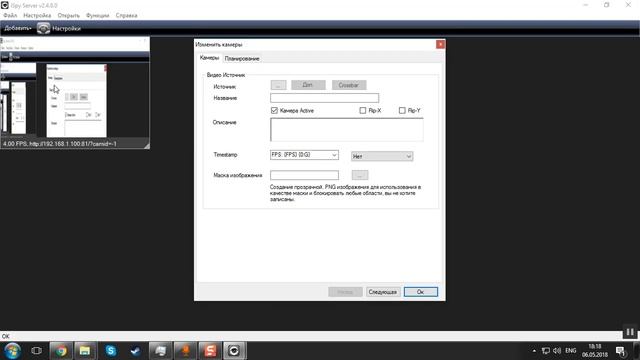Screen dimensions: 640x360
Task: Open the Windows Start button
Action: (x=13, y=351)
